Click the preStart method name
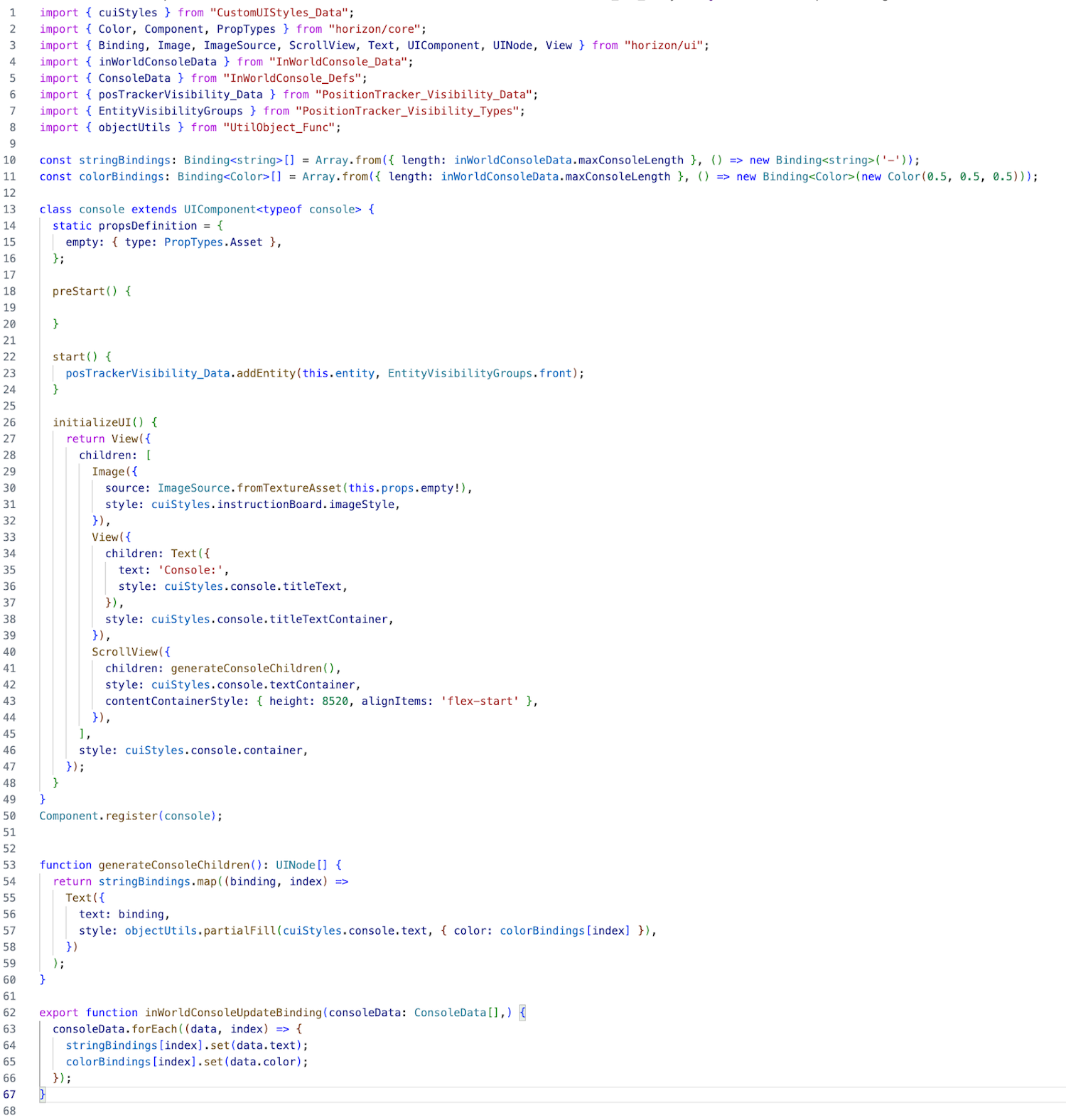The width and height of the screenshot is (1066, 1120). coord(79,291)
